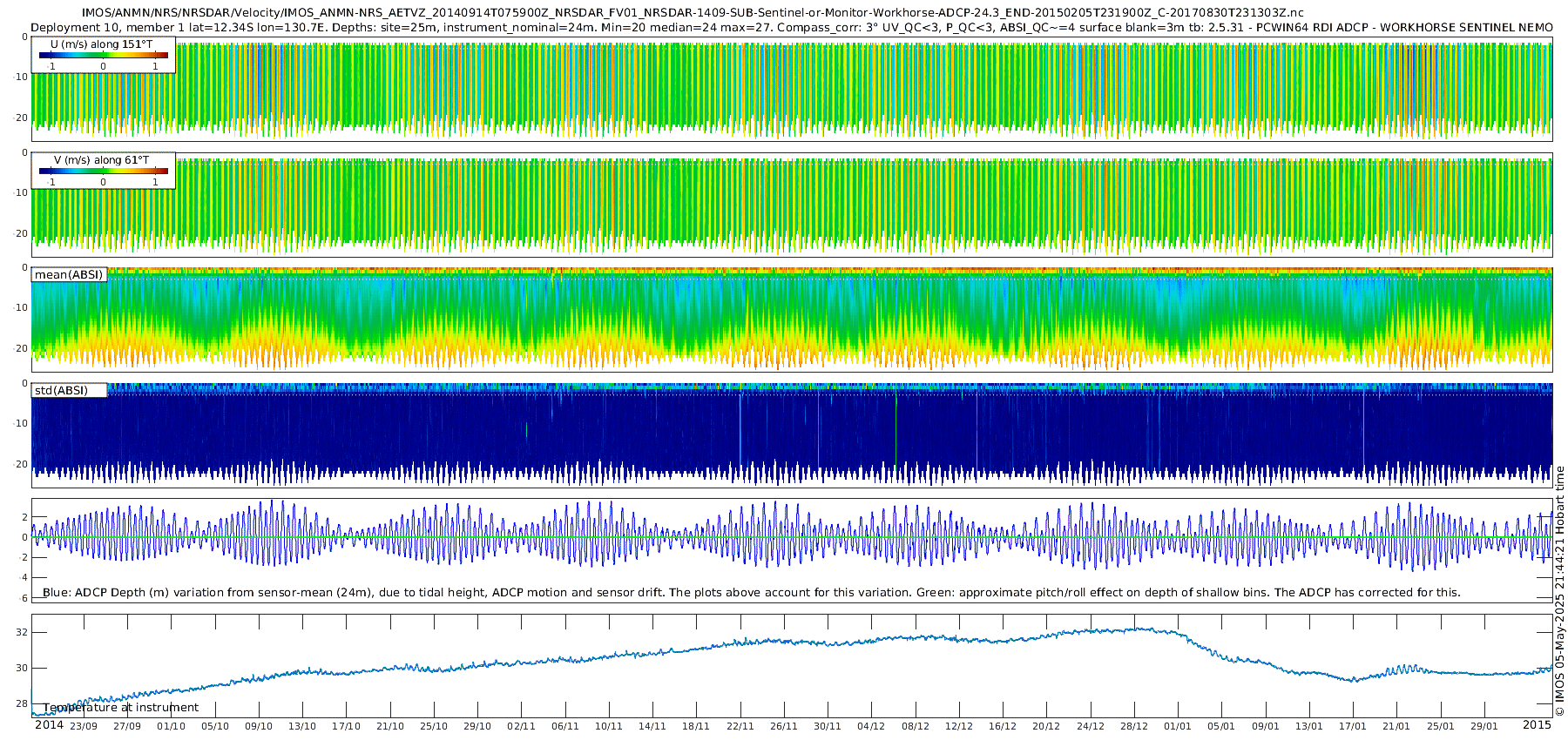Click the 02/11 date tick label

pyautogui.click(x=521, y=727)
